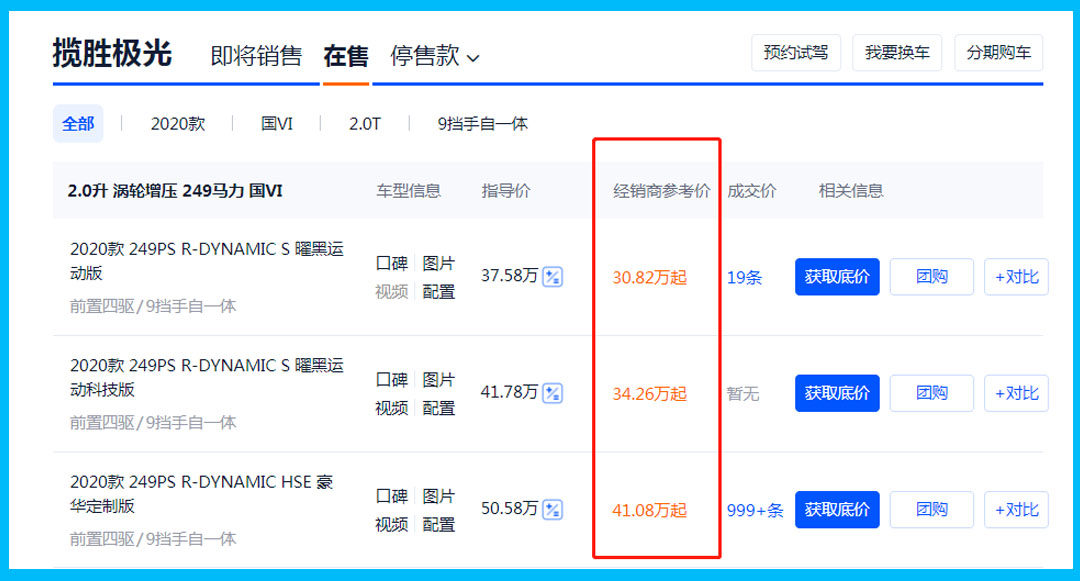1080x581 pixels.
Task: Filter by 全部 models
Action: (x=78, y=124)
